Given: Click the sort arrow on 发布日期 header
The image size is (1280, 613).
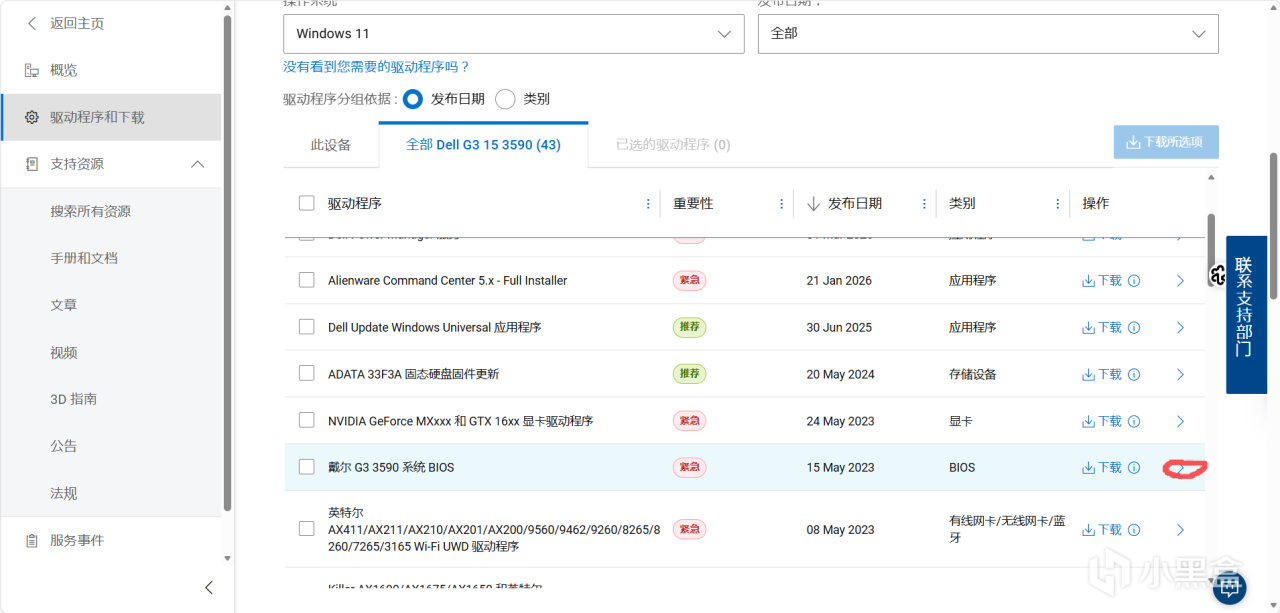Looking at the screenshot, I should (813, 203).
